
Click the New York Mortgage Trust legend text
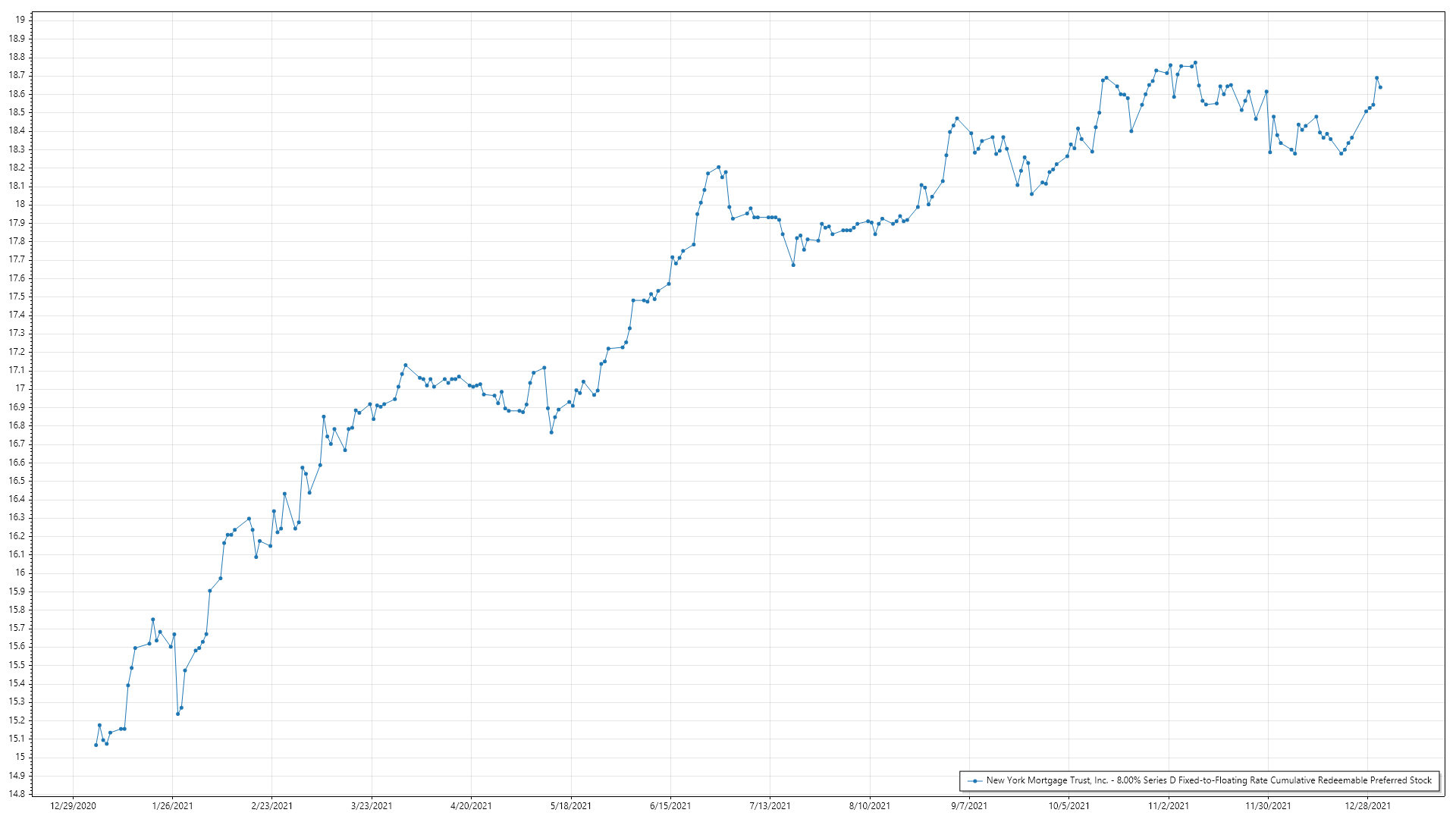coord(1209,780)
